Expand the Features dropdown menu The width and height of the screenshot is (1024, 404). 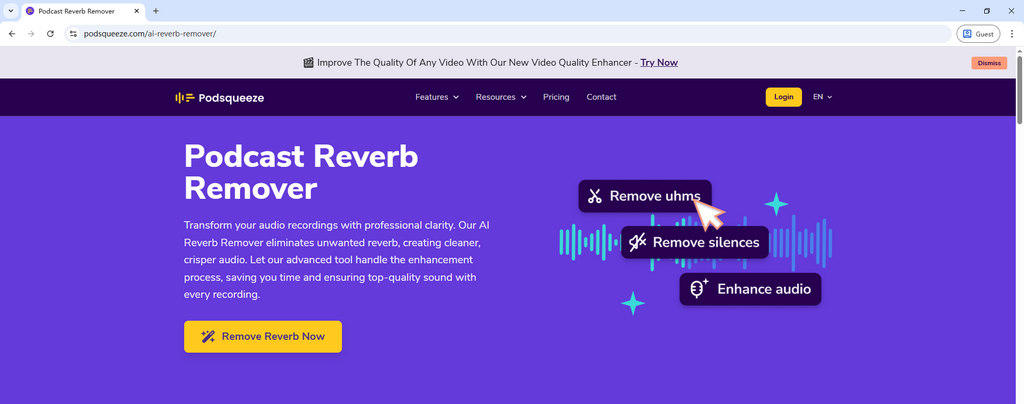click(x=437, y=97)
